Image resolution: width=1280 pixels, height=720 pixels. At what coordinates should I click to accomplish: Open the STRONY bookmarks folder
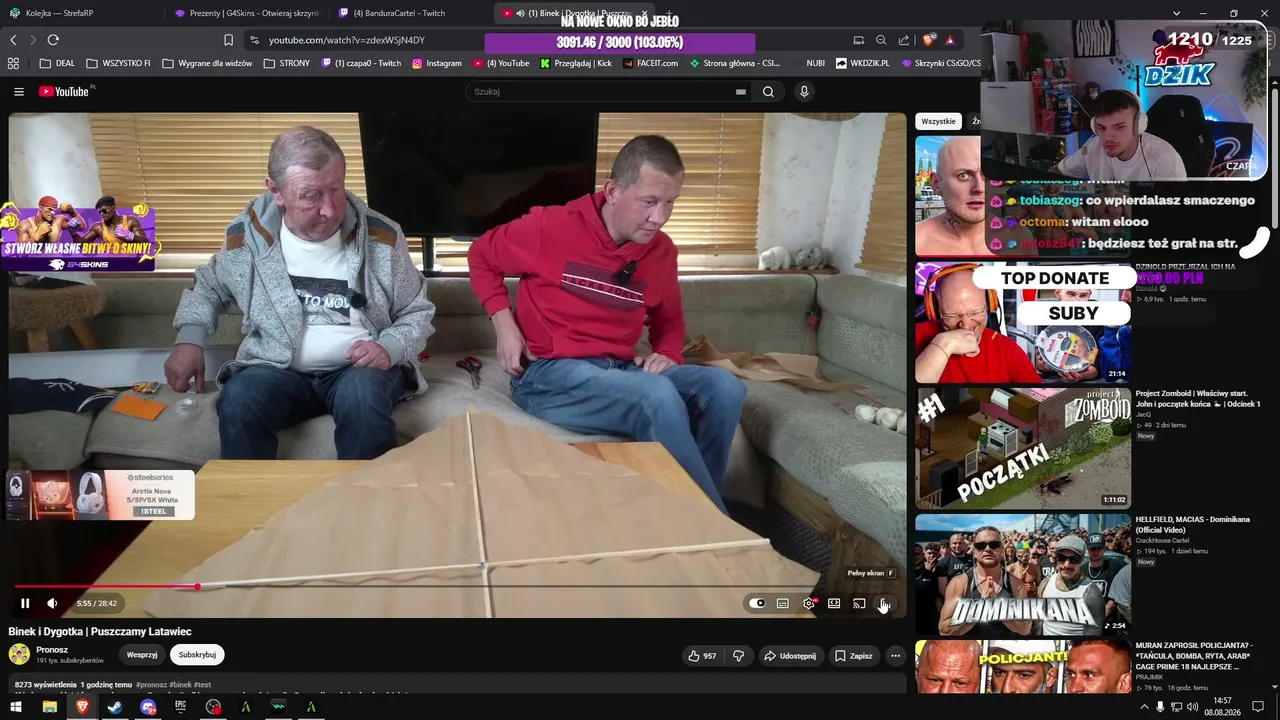287,63
